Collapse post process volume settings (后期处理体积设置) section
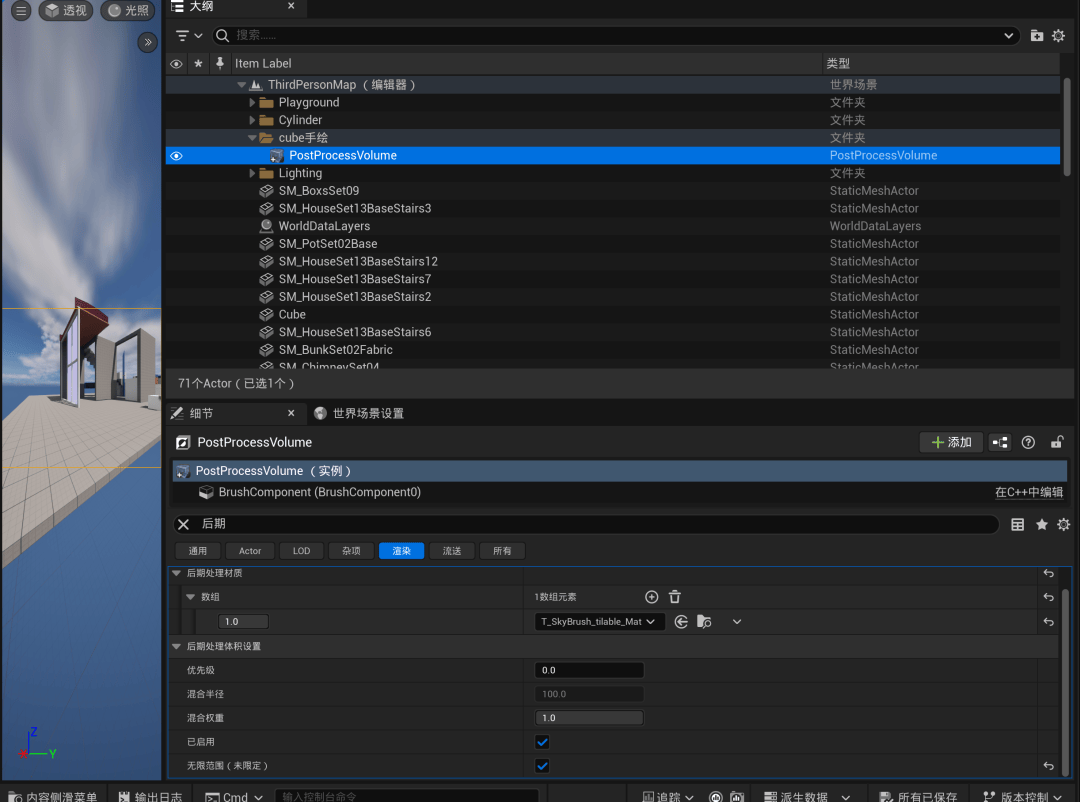1080x802 pixels. tap(176, 646)
